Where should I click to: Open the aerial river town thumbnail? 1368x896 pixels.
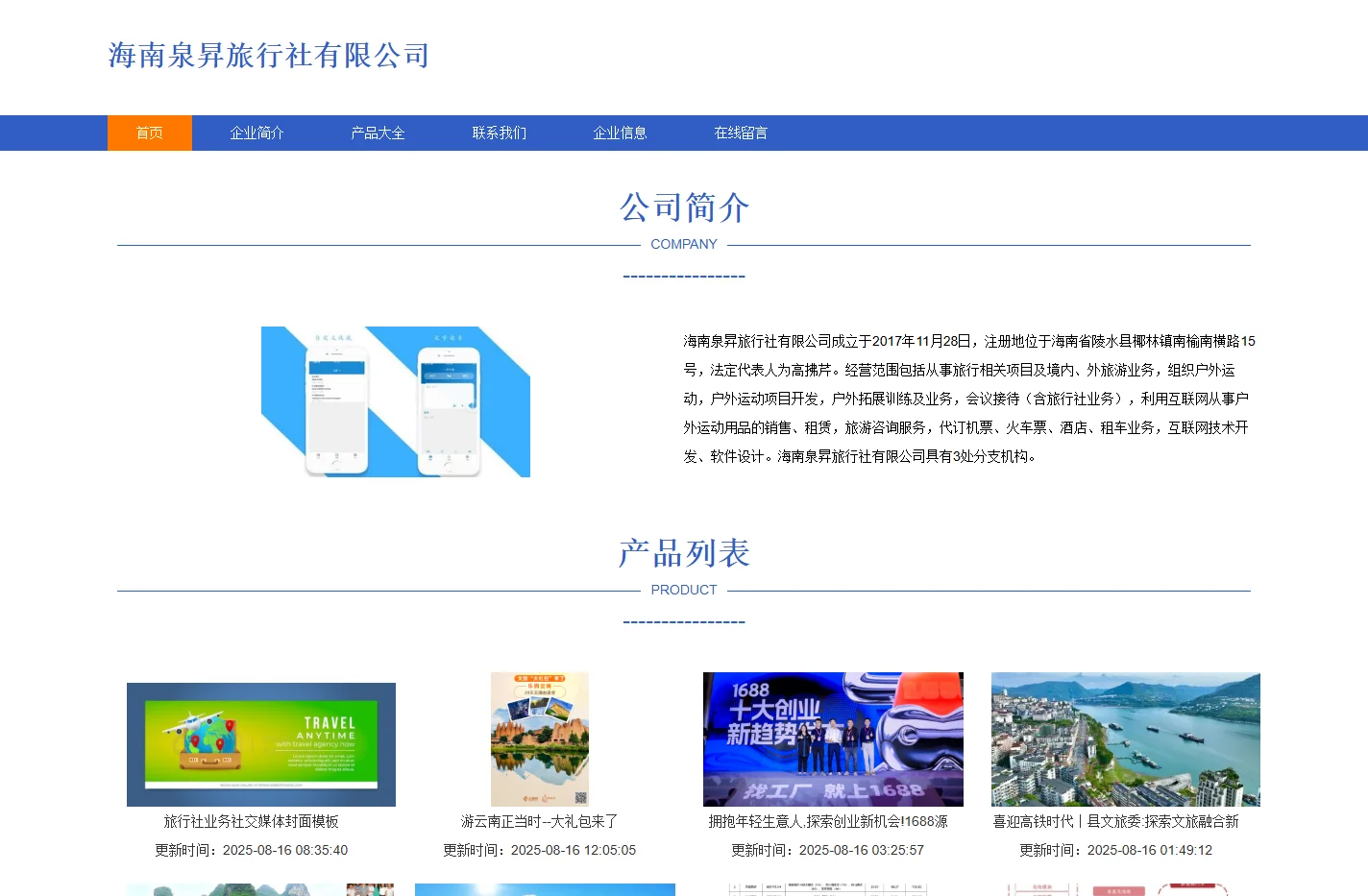click(x=1126, y=739)
